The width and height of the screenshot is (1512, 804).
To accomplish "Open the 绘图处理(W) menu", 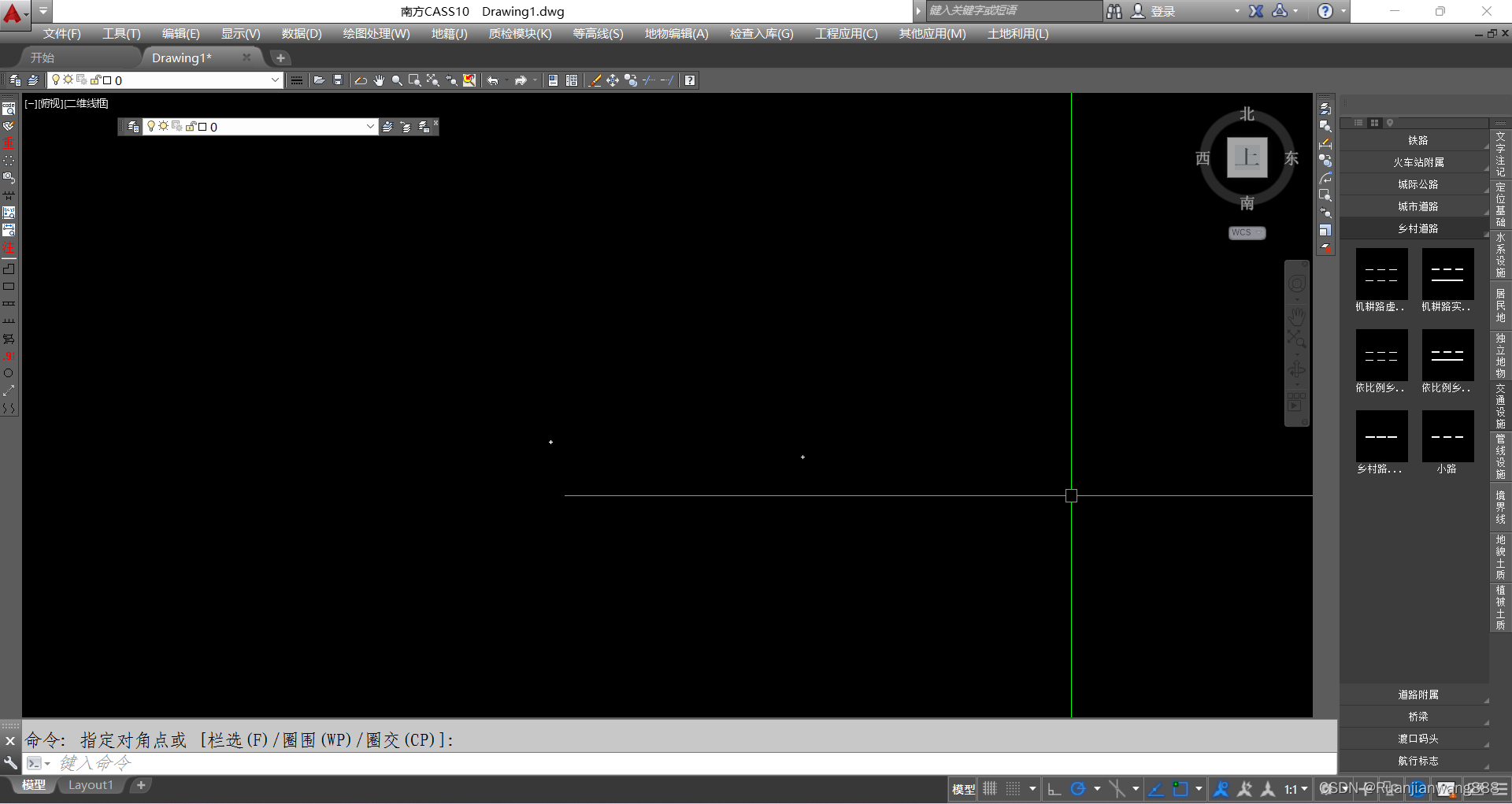I will pos(376,34).
